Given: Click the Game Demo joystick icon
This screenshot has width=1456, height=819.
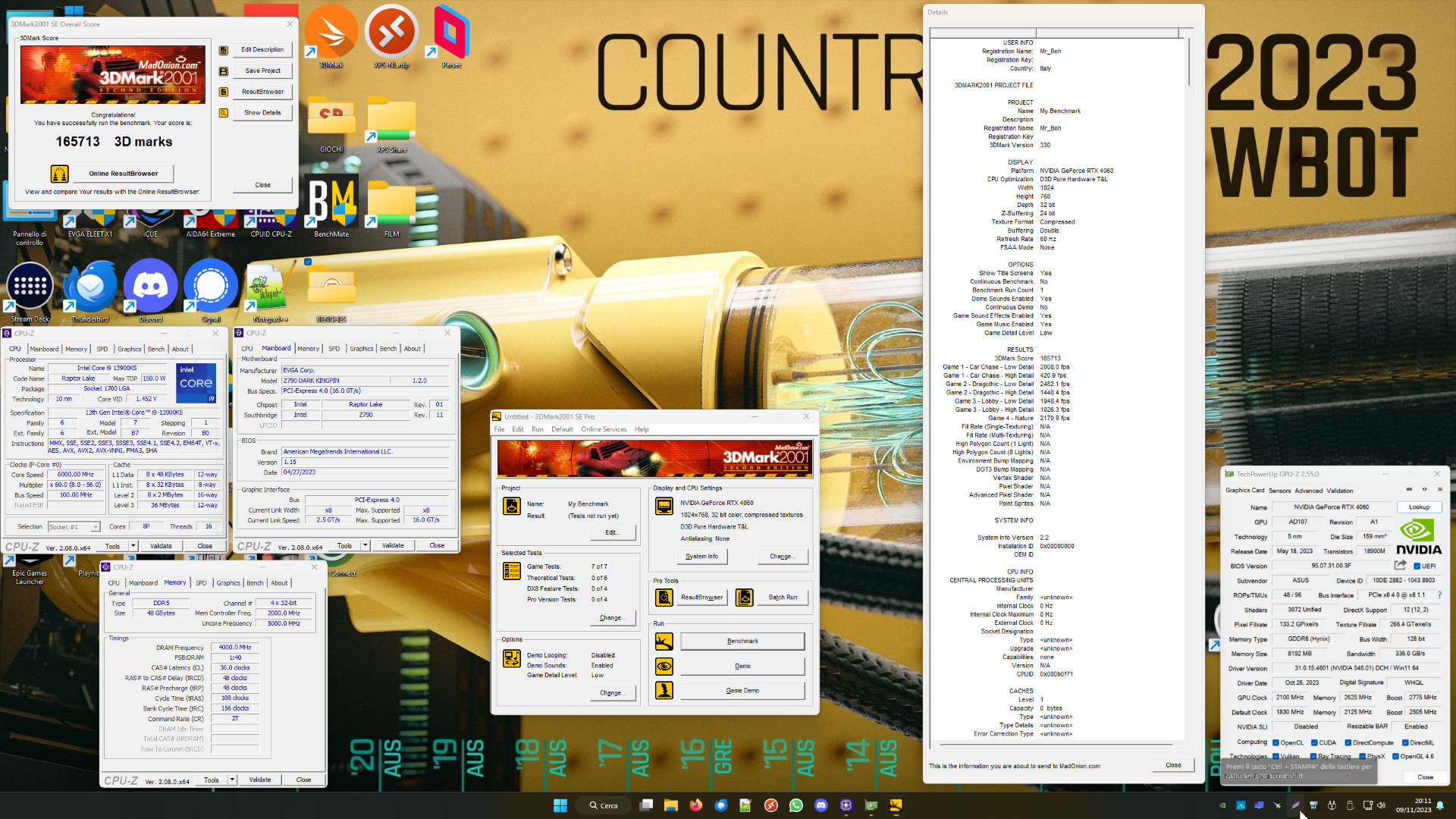Looking at the screenshot, I should pos(664,691).
